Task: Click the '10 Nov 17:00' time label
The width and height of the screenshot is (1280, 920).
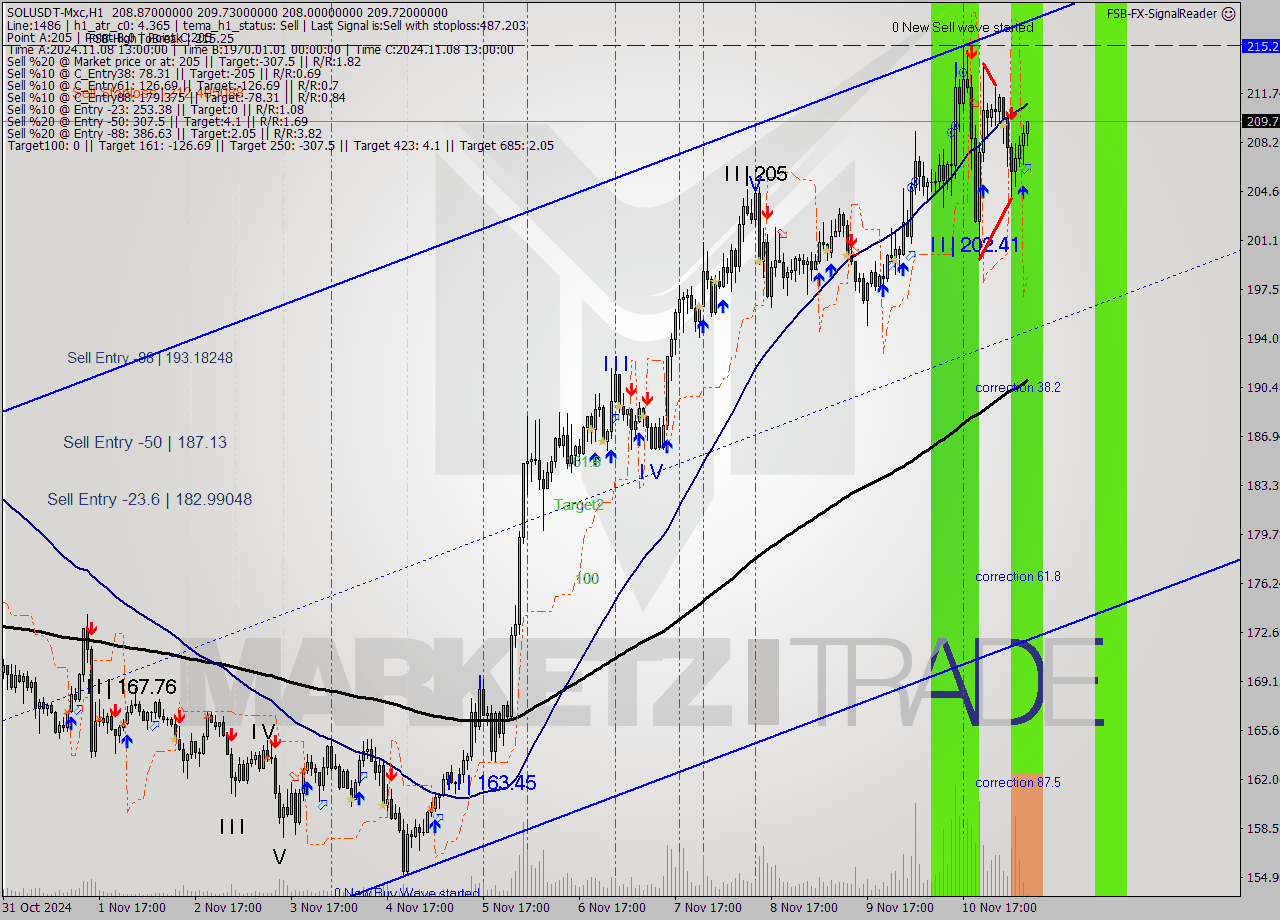Action: [x=998, y=908]
